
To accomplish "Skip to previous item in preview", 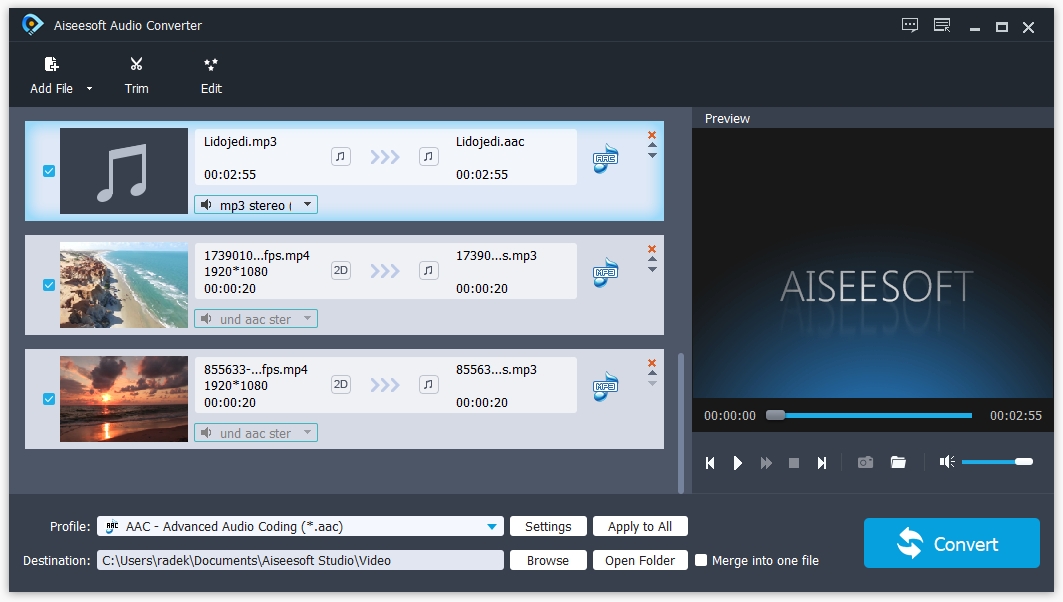I will [710, 462].
